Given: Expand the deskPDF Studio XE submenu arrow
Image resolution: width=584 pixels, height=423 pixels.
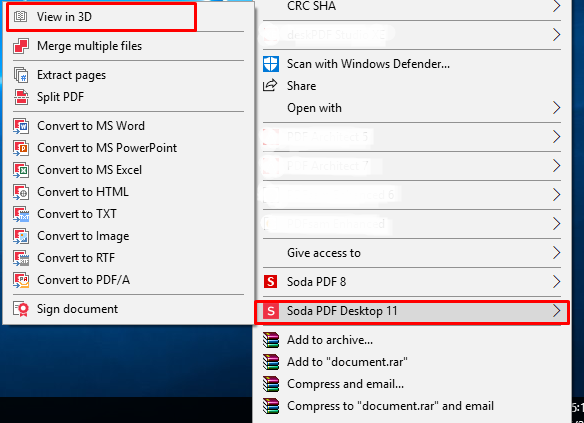Looking at the screenshot, I should 556,35.
